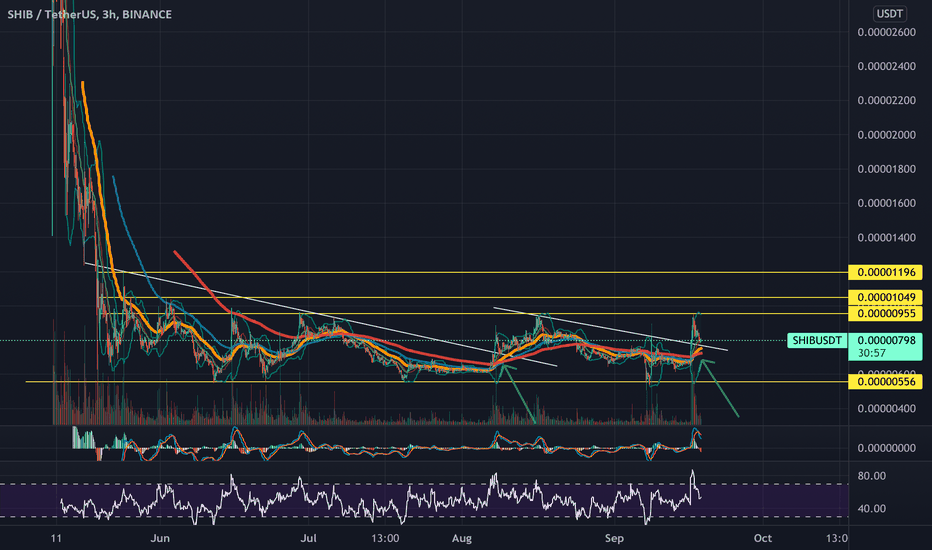The width and height of the screenshot is (932, 550).
Task: Click the 0.00002000 price axis value
Action: (x=886, y=135)
